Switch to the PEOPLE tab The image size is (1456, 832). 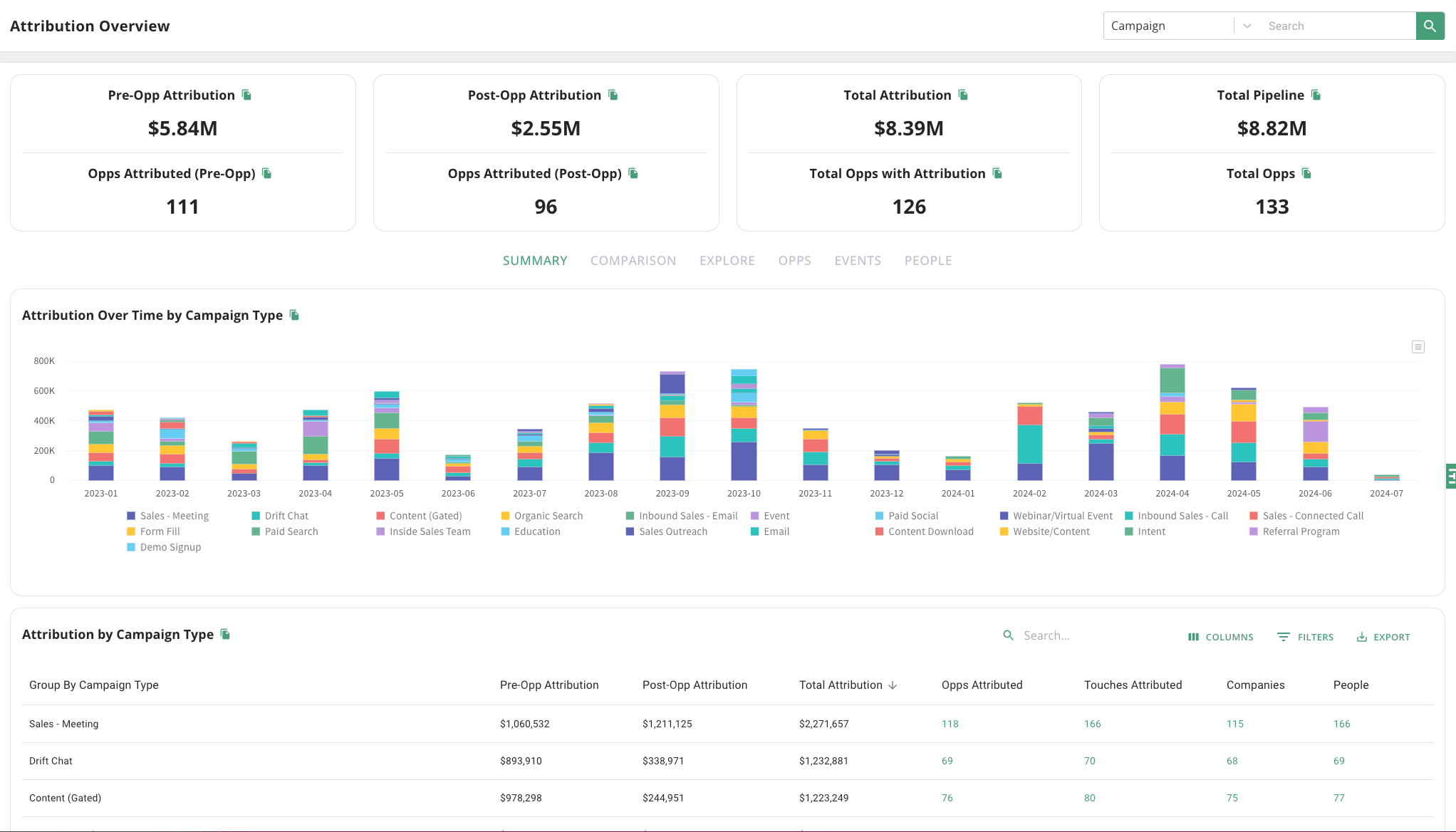927,261
